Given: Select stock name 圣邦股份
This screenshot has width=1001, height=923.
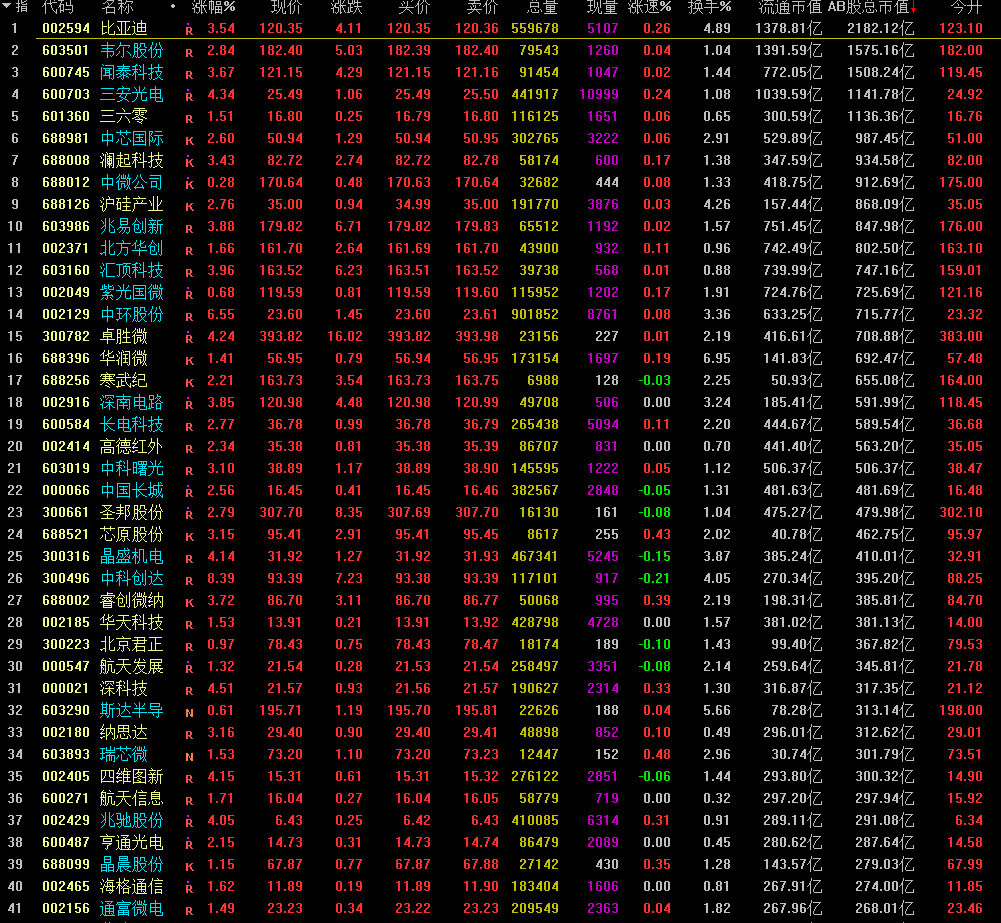Looking at the screenshot, I should tap(132, 512).
